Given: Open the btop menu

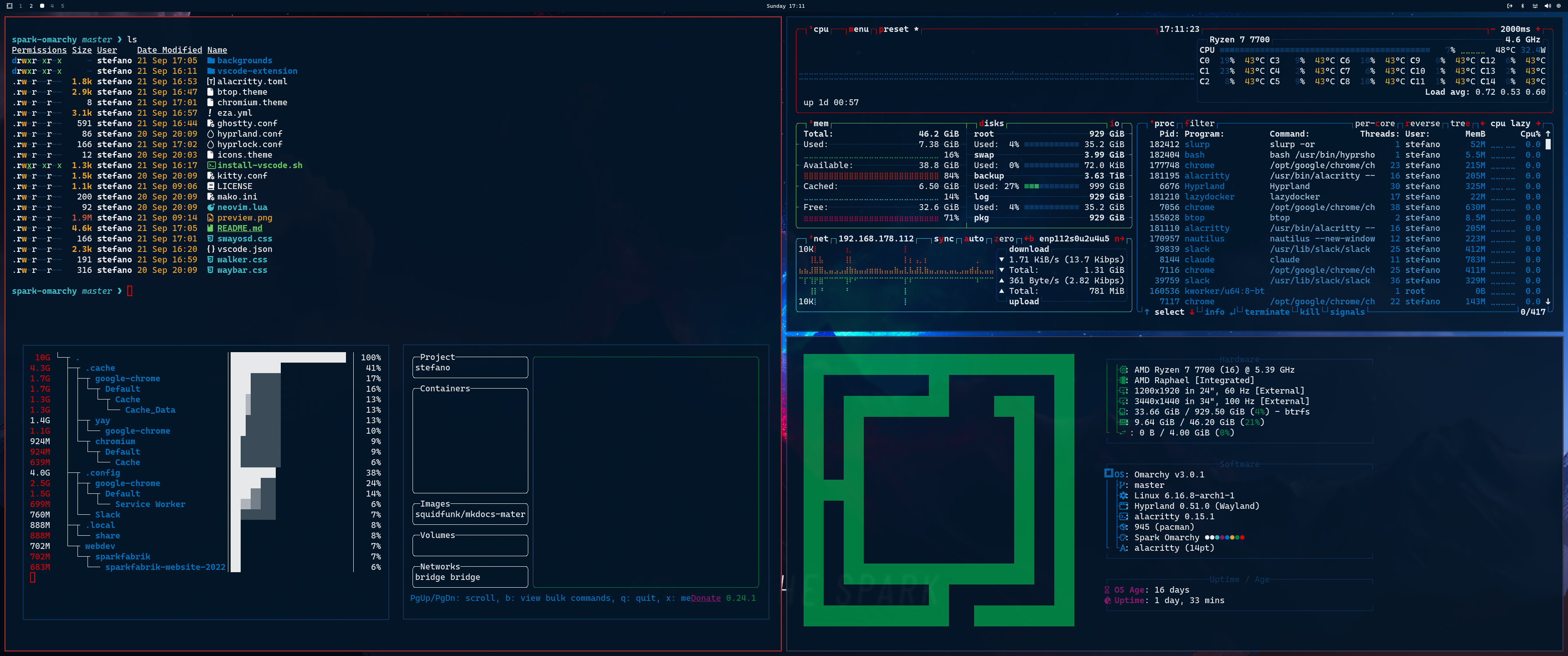Looking at the screenshot, I should click(x=858, y=29).
